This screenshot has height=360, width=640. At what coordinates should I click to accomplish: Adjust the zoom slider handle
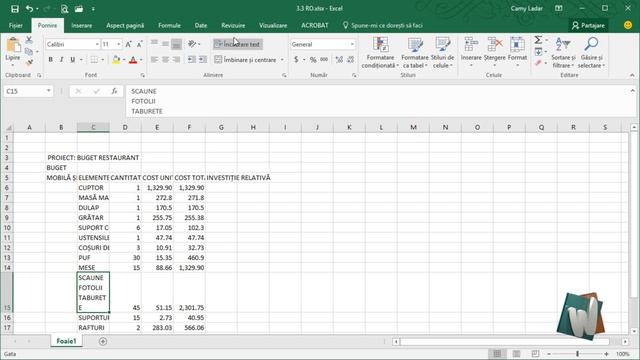(578, 354)
